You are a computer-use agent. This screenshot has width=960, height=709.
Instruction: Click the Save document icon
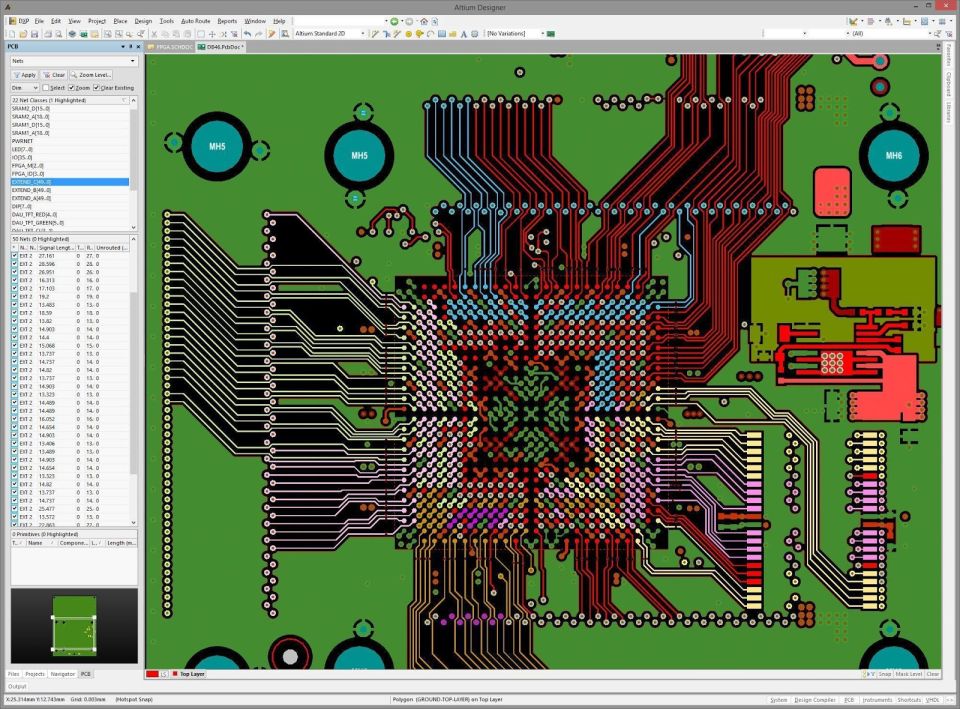34,31
